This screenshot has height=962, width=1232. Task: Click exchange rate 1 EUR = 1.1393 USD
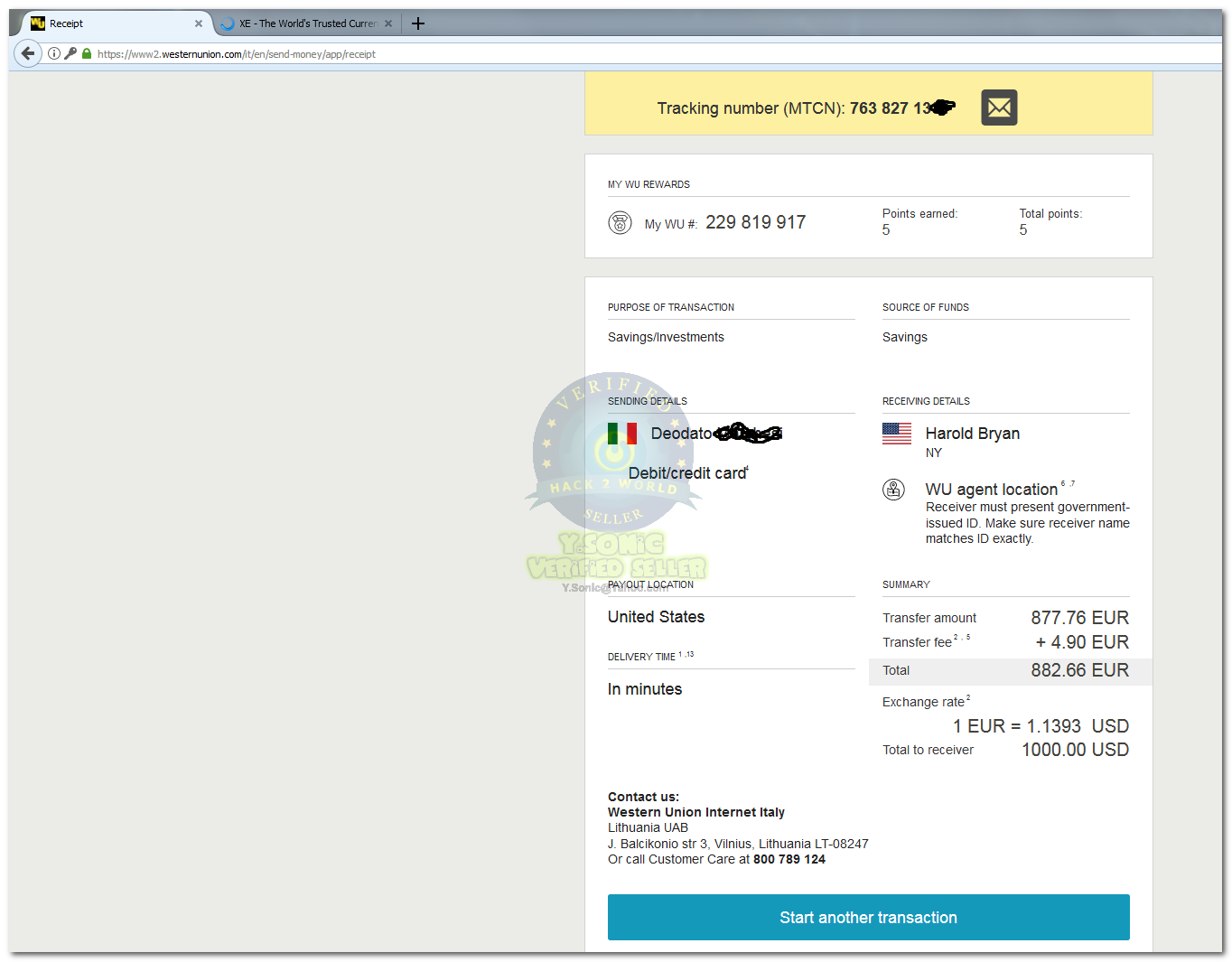(x=1041, y=726)
